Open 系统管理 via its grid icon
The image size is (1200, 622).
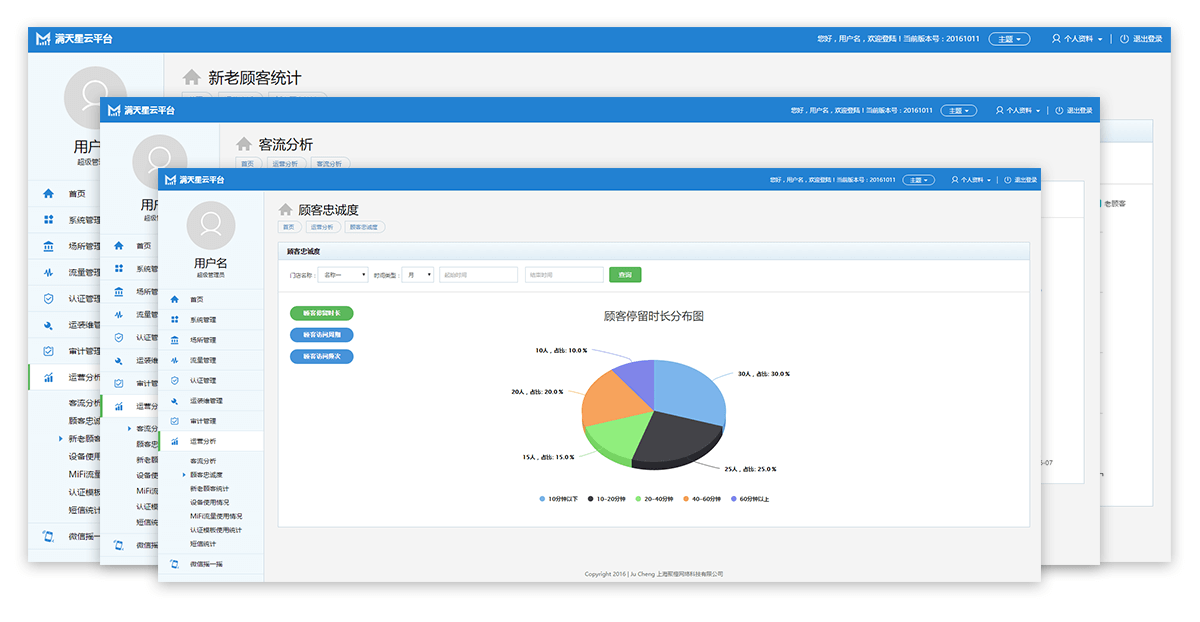[x=175, y=320]
